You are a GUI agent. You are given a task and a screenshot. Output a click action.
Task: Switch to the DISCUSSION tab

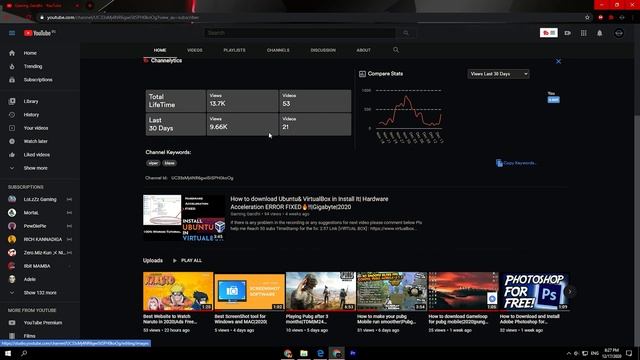[323, 50]
